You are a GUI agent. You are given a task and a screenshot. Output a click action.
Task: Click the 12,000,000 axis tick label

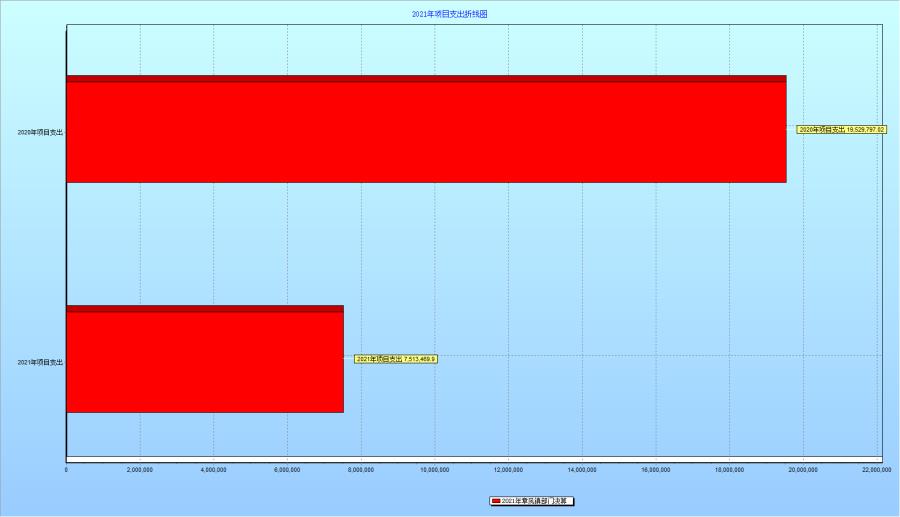509,468
